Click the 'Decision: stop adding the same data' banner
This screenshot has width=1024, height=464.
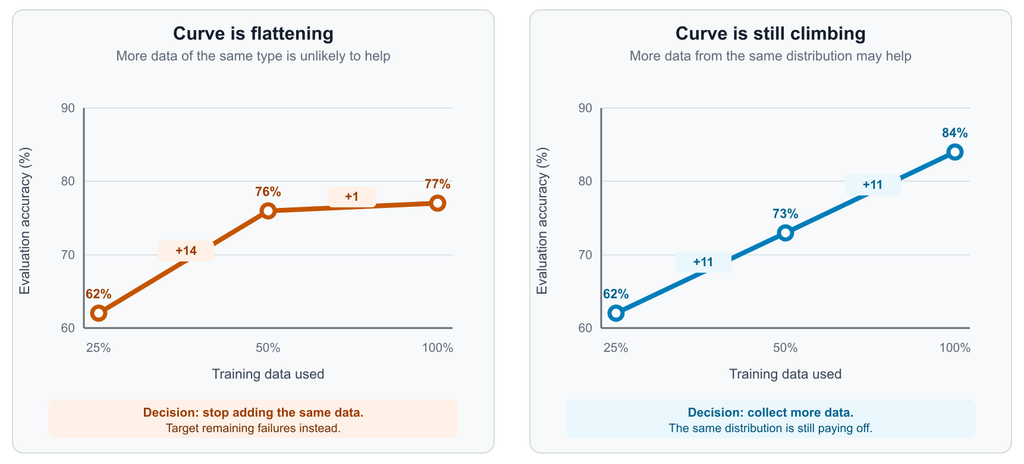(x=253, y=418)
